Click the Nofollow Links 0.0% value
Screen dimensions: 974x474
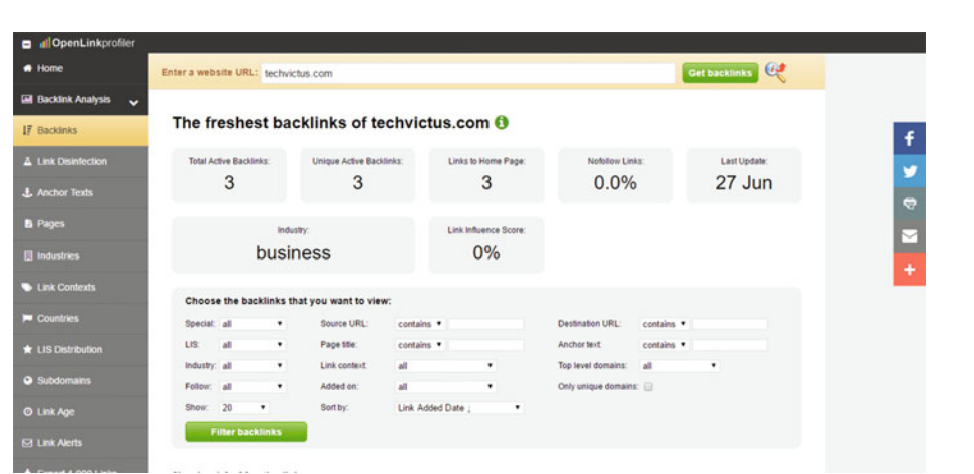pyautogui.click(x=615, y=183)
